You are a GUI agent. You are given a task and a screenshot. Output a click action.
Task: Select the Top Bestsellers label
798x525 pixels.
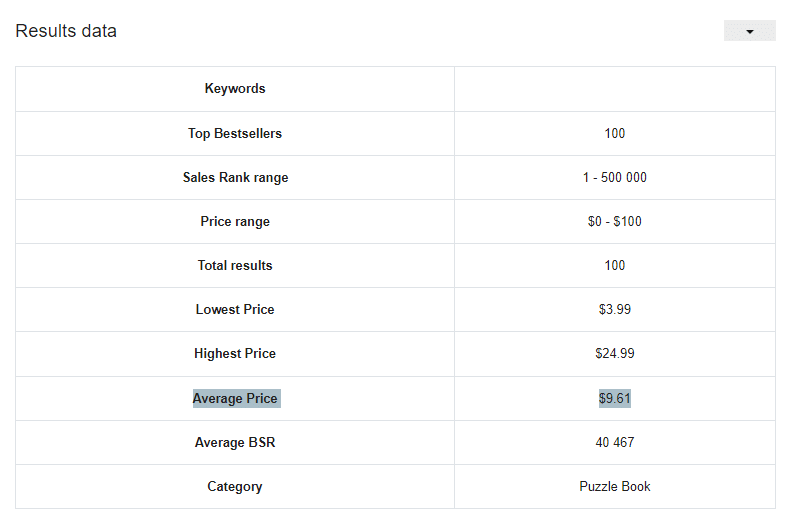(235, 133)
